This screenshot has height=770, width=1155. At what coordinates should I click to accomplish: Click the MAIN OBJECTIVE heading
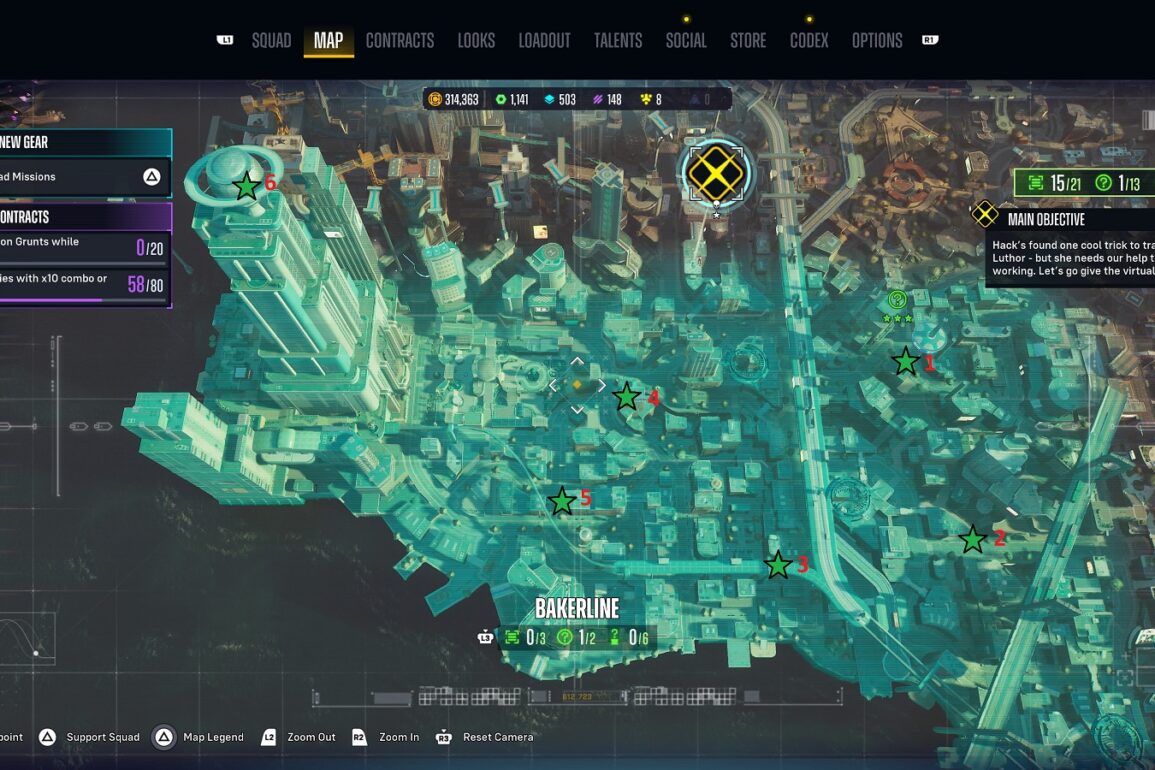click(x=1046, y=220)
